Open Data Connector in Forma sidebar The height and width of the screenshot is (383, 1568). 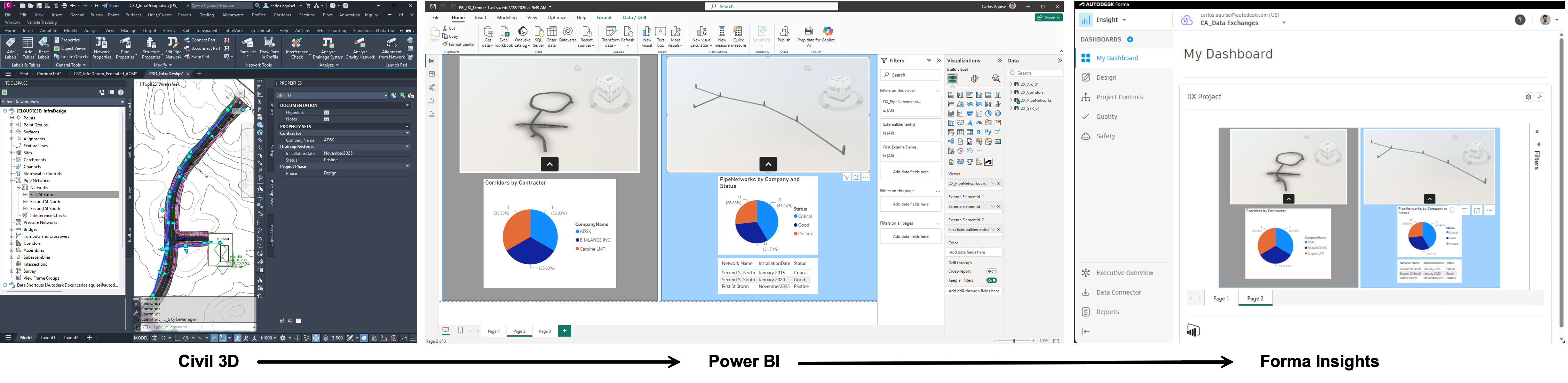click(x=1119, y=292)
